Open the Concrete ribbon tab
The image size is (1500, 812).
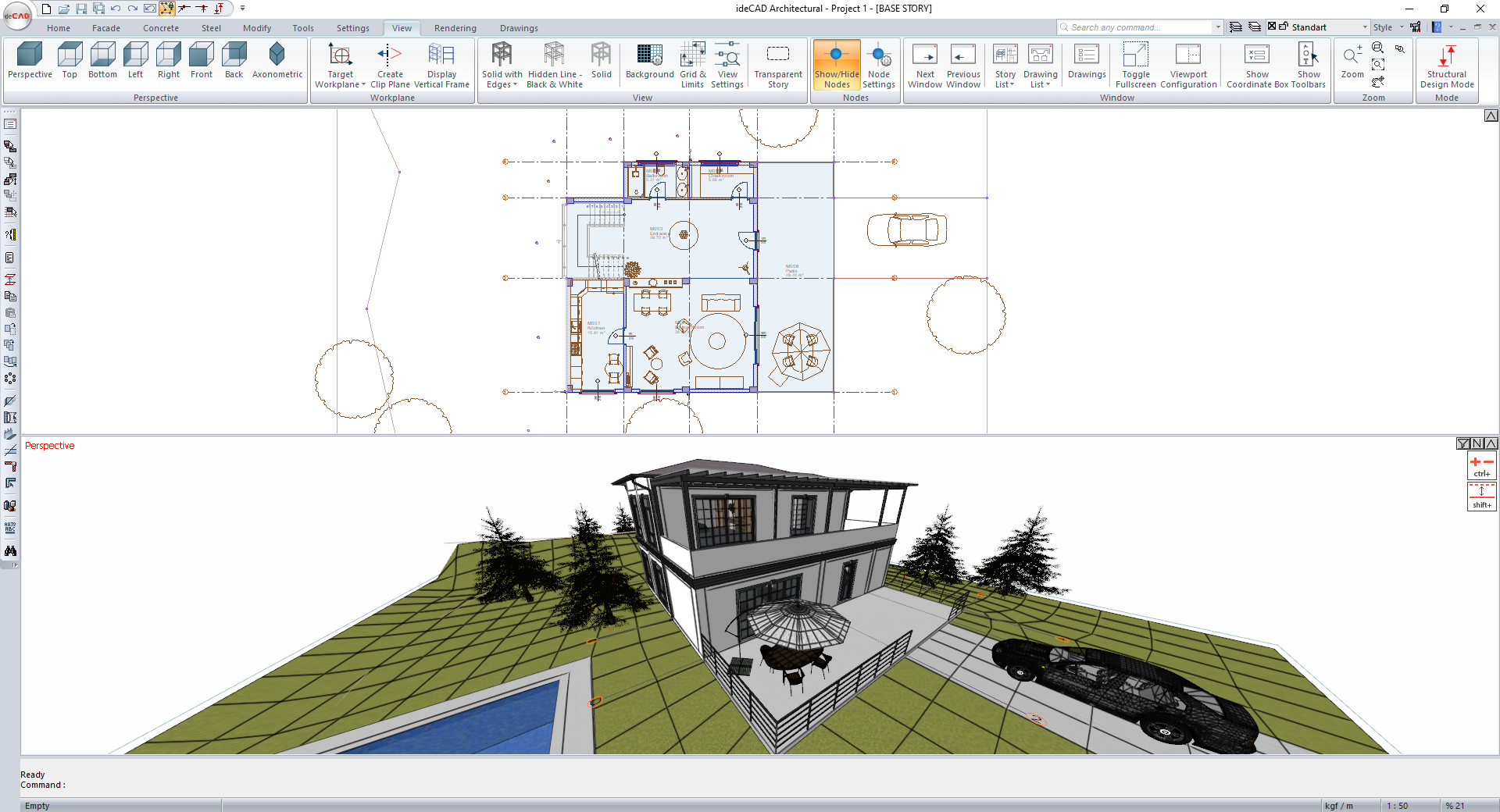click(161, 28)
